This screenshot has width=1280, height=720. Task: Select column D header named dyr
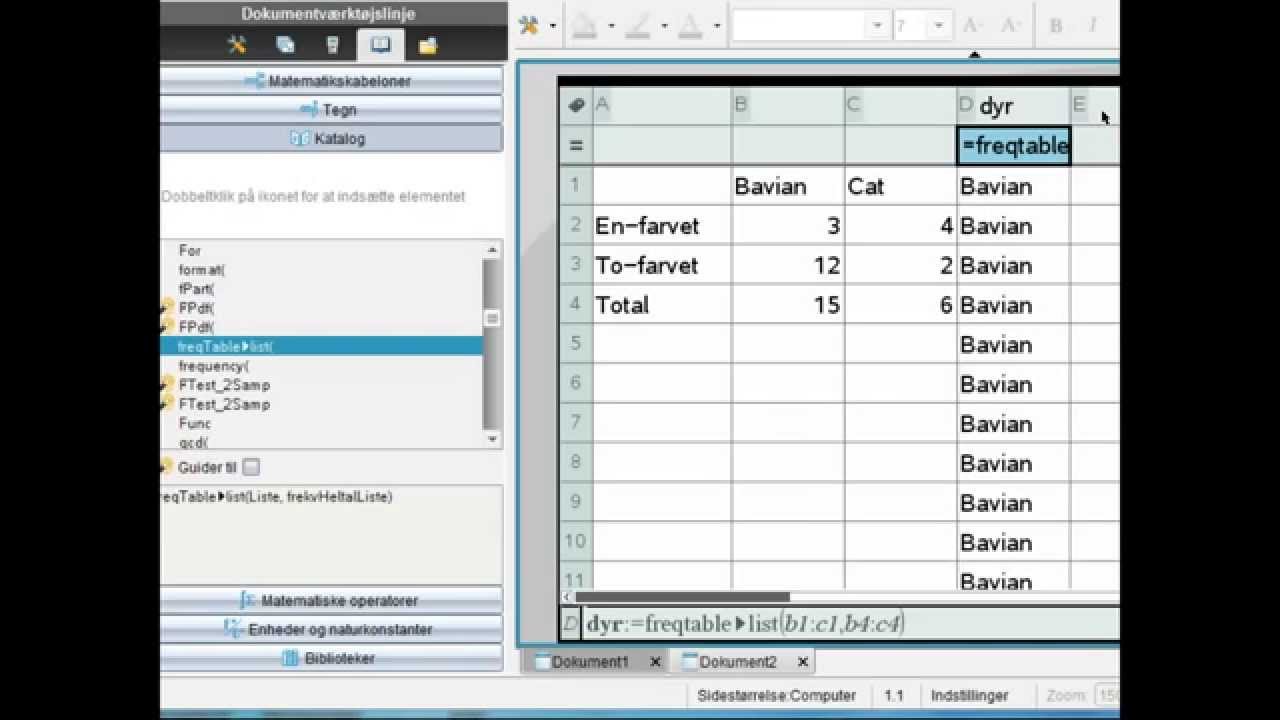pyautogui.click(x=1014, y=105)
